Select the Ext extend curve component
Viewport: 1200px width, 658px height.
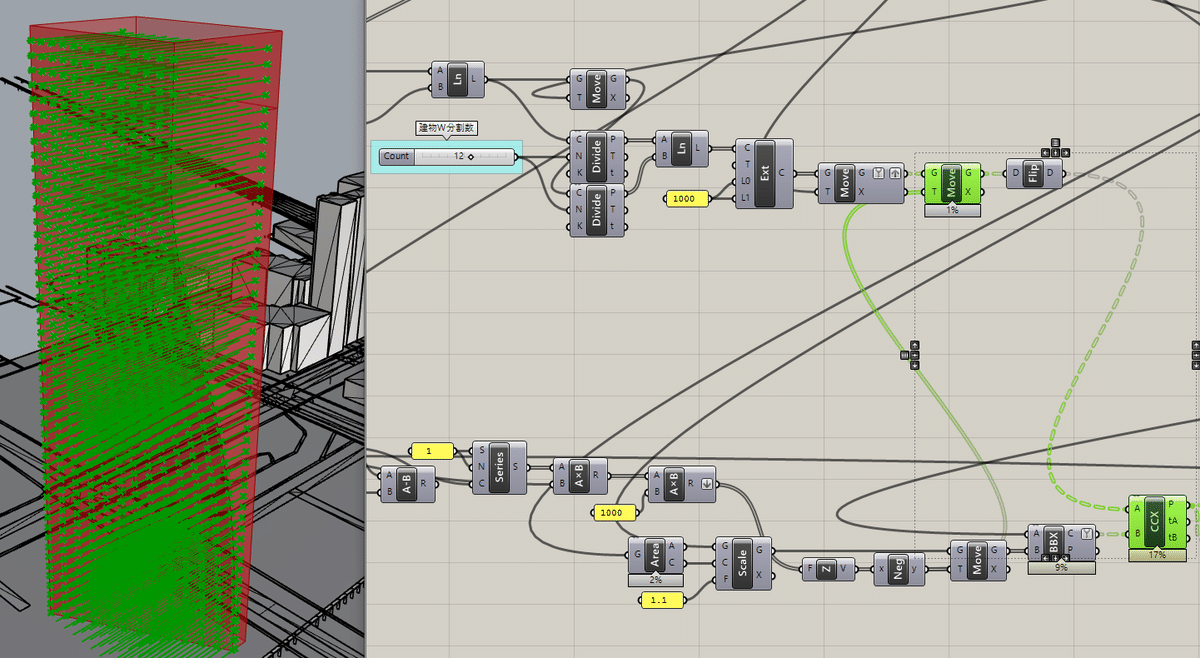764,173
